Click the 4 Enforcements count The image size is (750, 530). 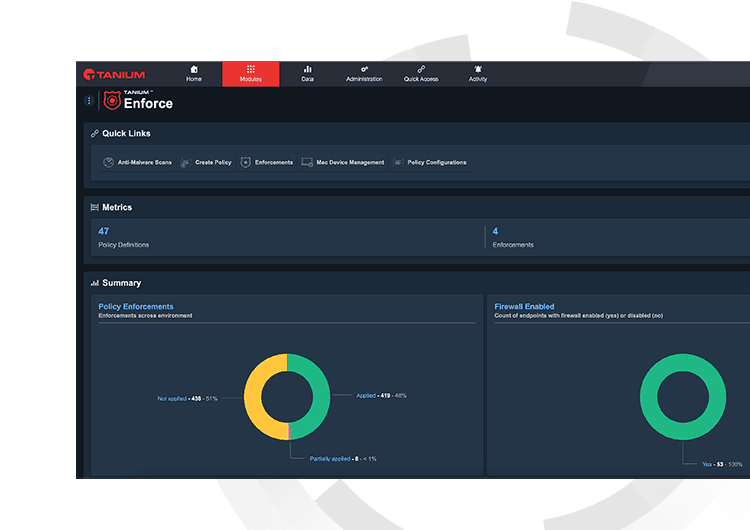point(496,232)
